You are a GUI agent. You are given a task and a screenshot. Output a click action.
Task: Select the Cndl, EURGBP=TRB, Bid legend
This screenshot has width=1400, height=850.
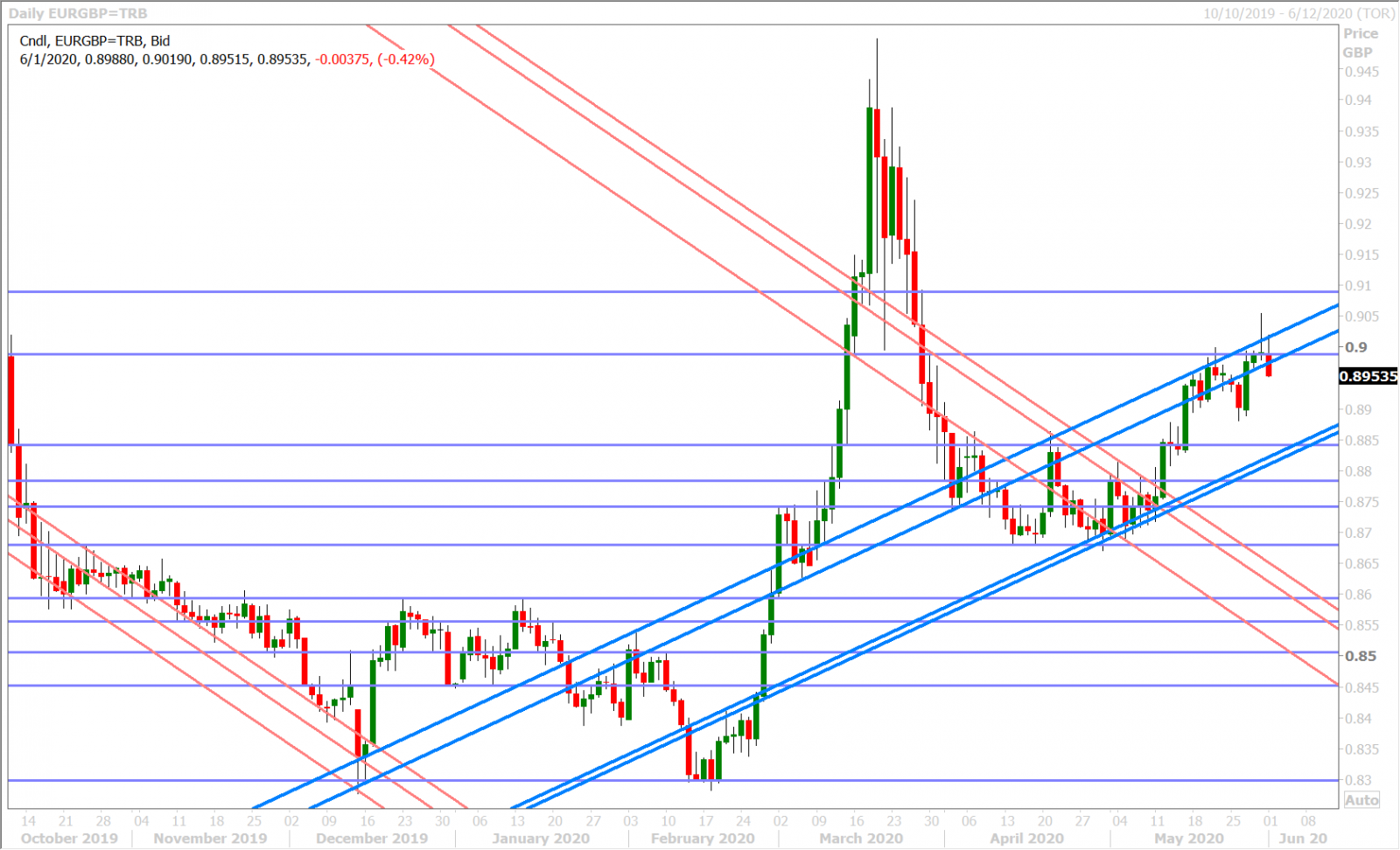tap(94, 40)
